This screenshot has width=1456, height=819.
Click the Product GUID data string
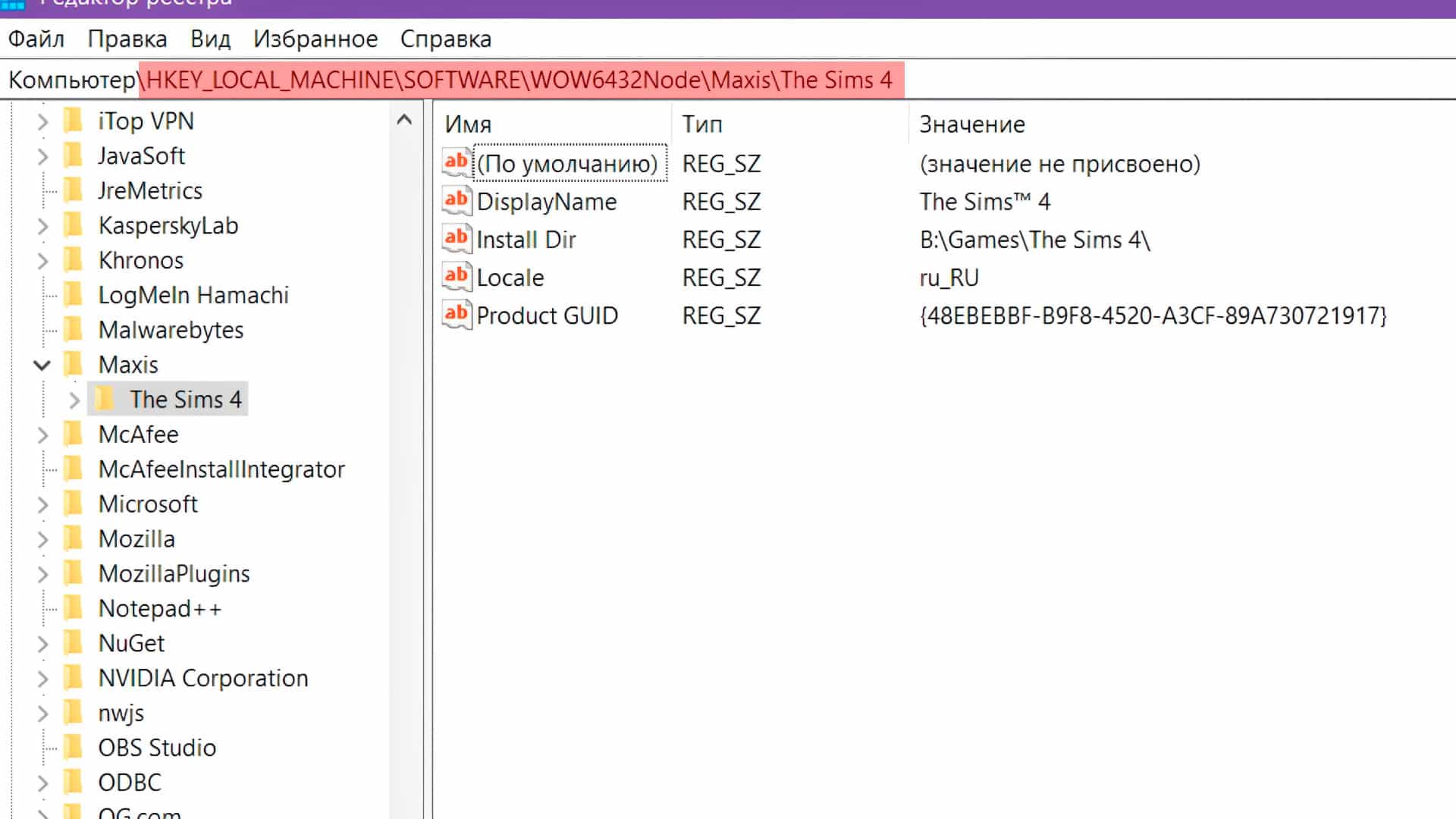(x=1153, y=315)
